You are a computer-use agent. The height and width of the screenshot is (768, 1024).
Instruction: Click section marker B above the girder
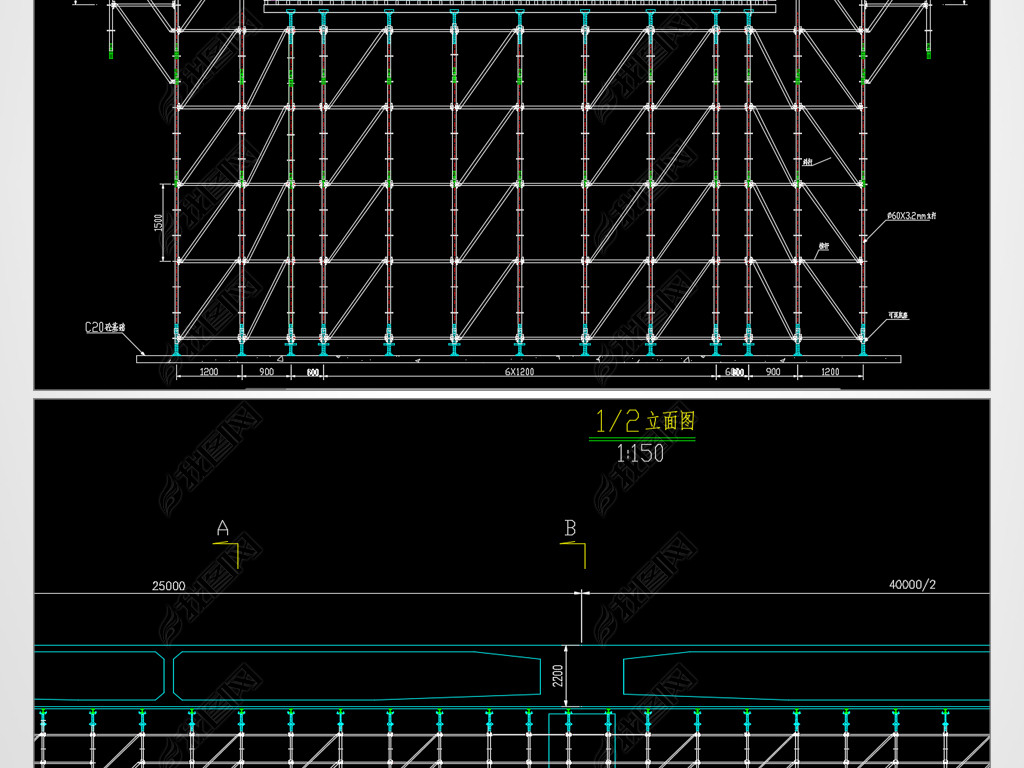tap(568, 527)
